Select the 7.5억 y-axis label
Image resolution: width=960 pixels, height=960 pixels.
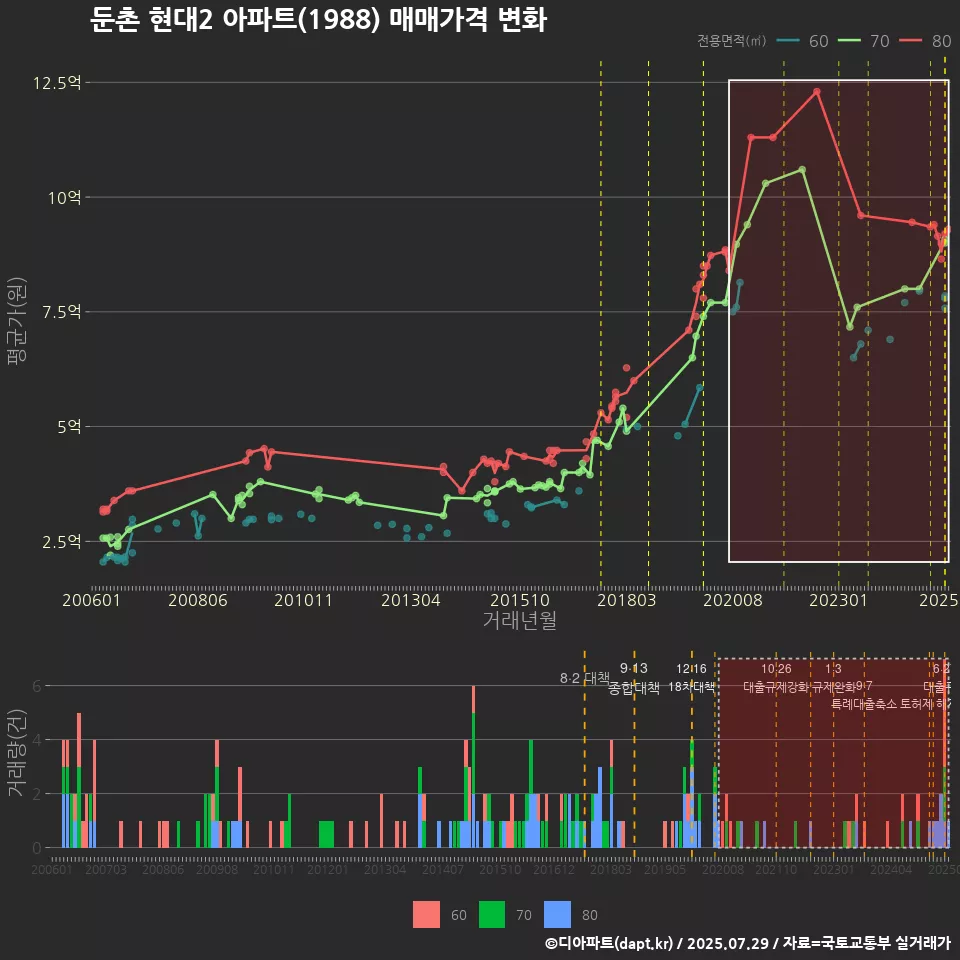[x=61, y=312]
